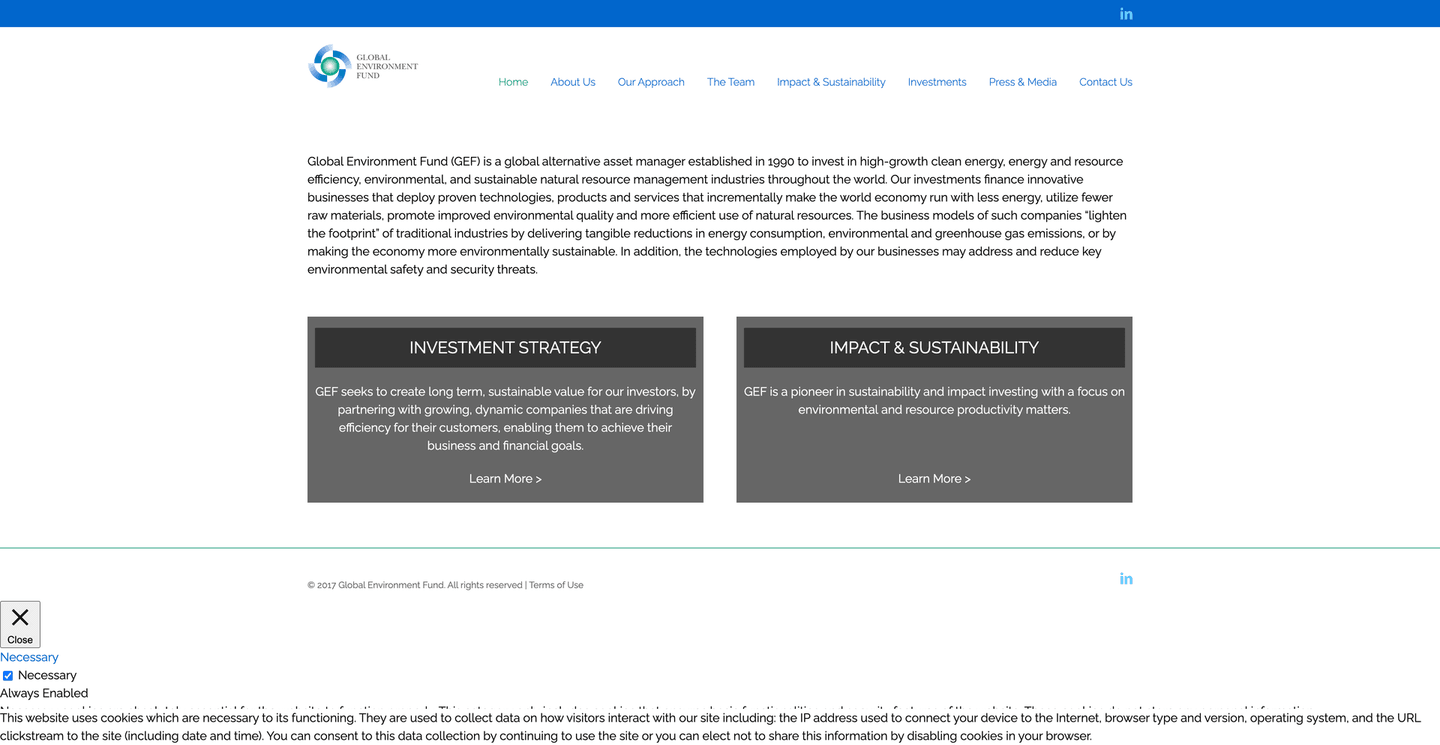Click the X icon in the Close button
Image resolution: width=1440 pixels, height=745 pixels.
coord(20,618)
